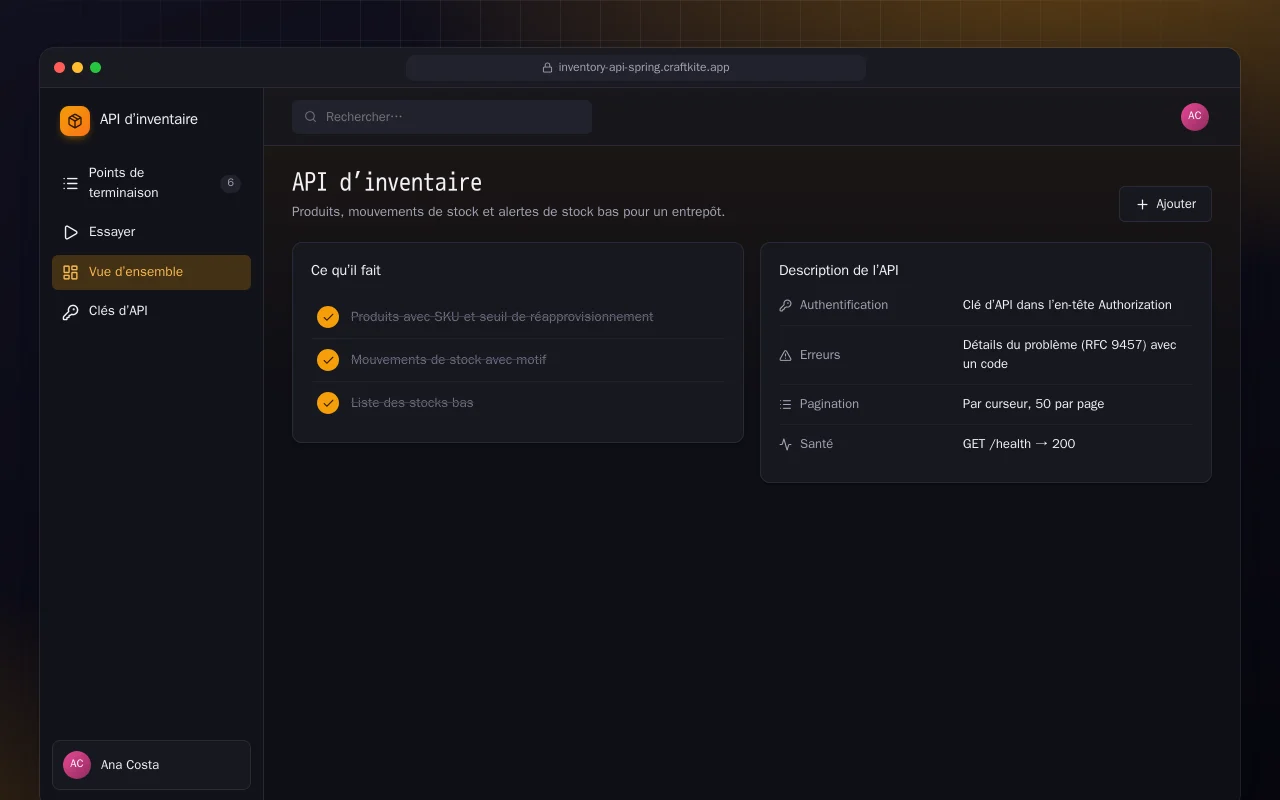The image size is (1280, 800).
Task: Open the Points de terminaison section
Action: [151, 183]
